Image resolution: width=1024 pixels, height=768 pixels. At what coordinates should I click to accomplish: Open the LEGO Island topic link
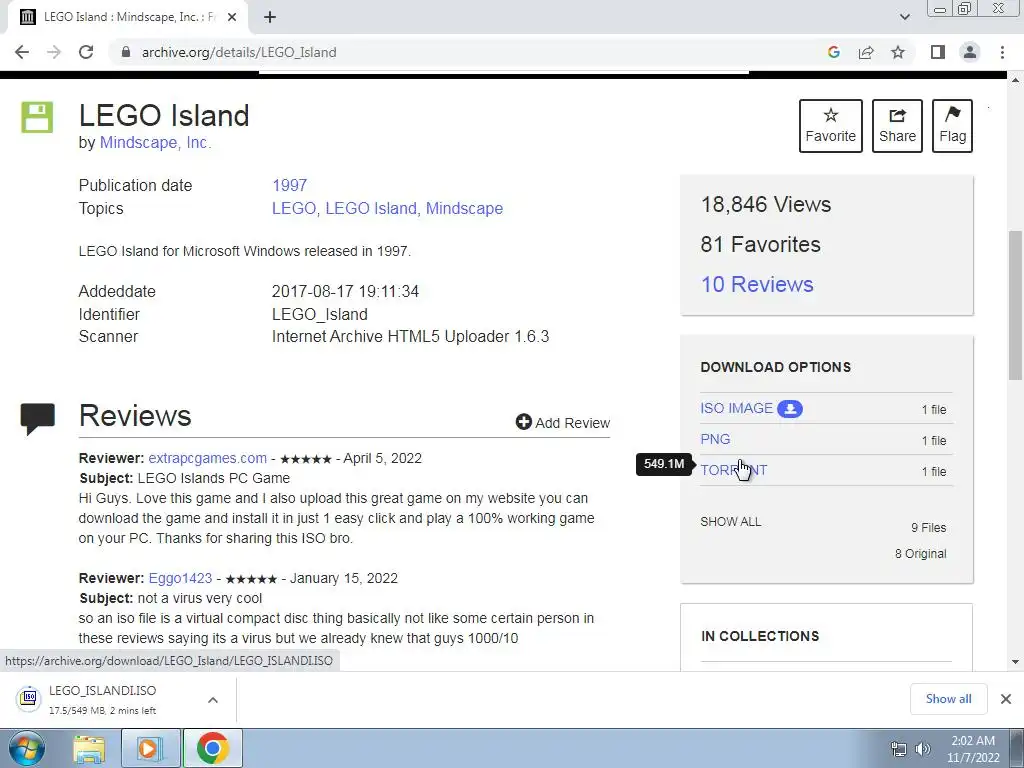(371, 208)
